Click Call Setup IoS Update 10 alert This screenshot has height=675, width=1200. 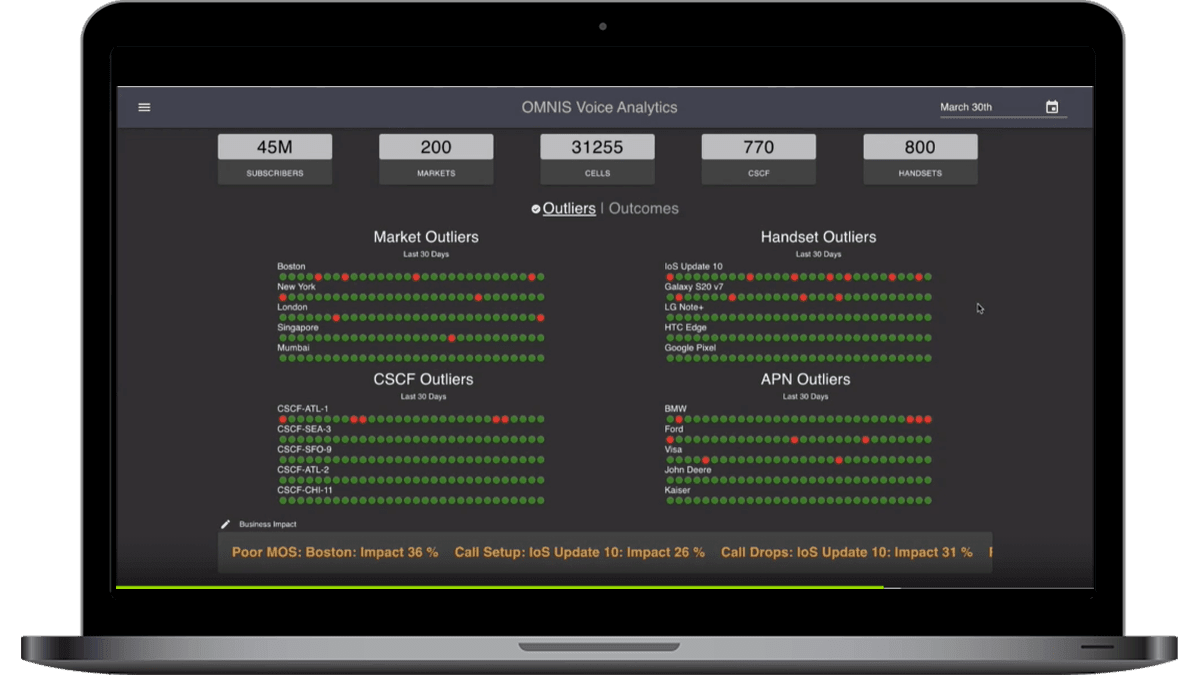[579, 552]
